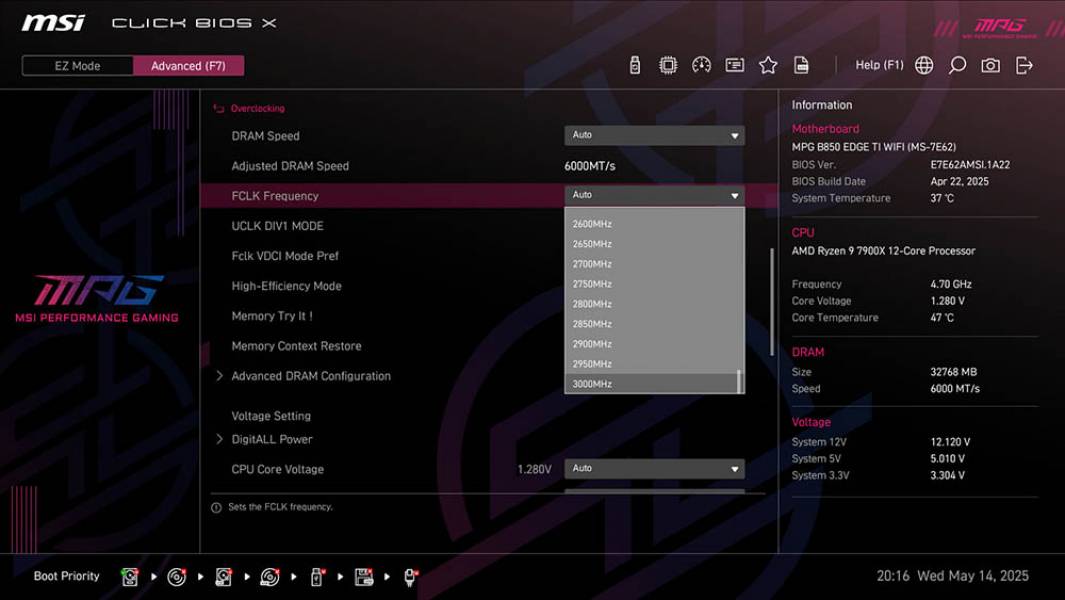Select the Advanced (F7) tab
This screenshot has height=600, width=1065.
pos(188,66)
